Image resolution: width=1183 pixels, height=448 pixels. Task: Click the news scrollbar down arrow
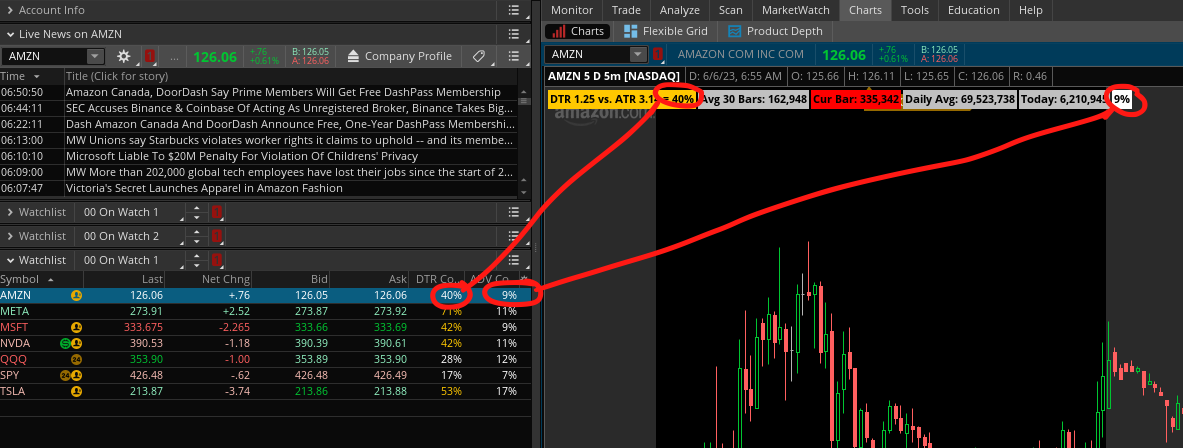click(524, 192)
